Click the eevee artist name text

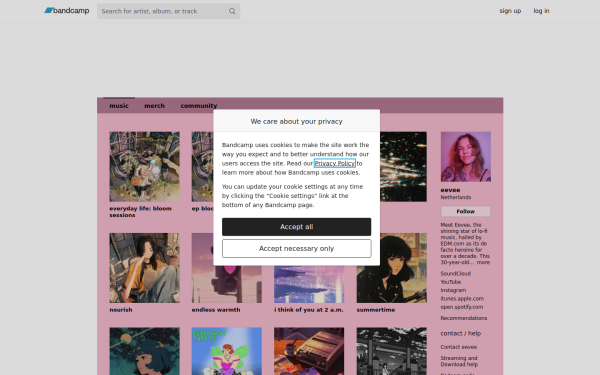pyautogui.click(x=450, y=190)
